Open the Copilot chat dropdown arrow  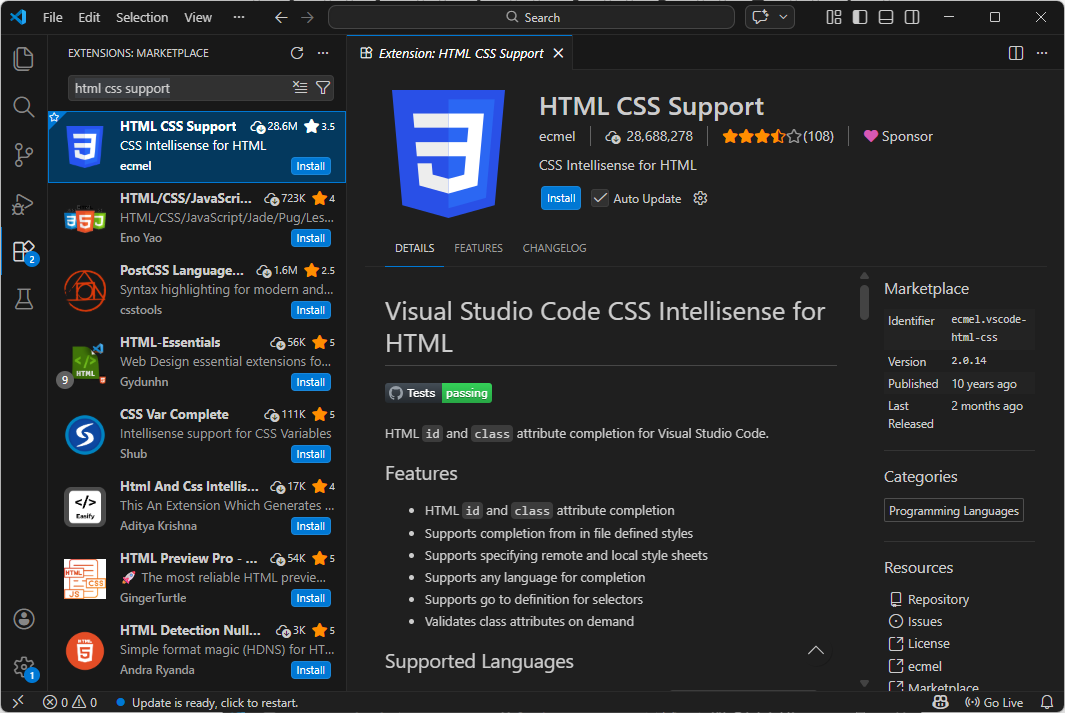(784, 17)
